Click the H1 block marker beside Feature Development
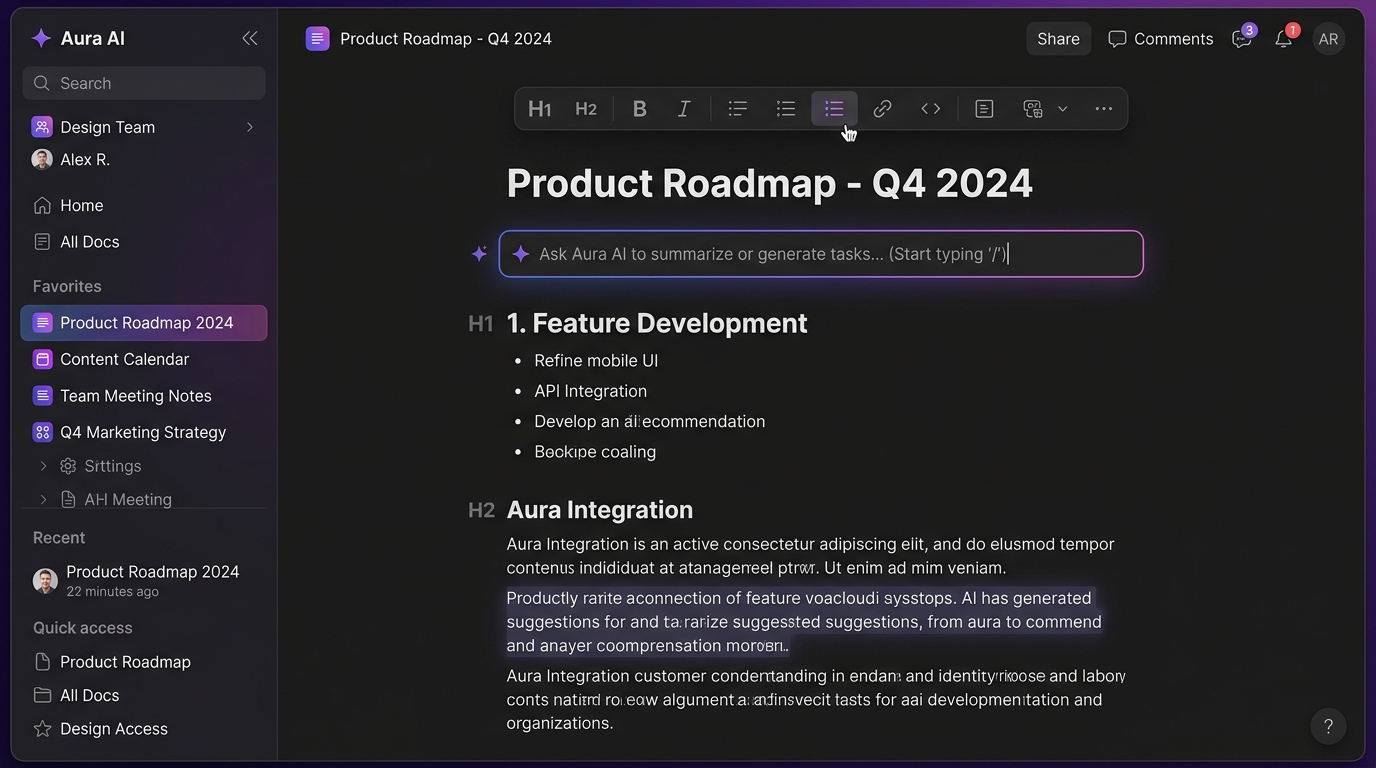Screen dimensions: 1376x768 click(481, 323)
